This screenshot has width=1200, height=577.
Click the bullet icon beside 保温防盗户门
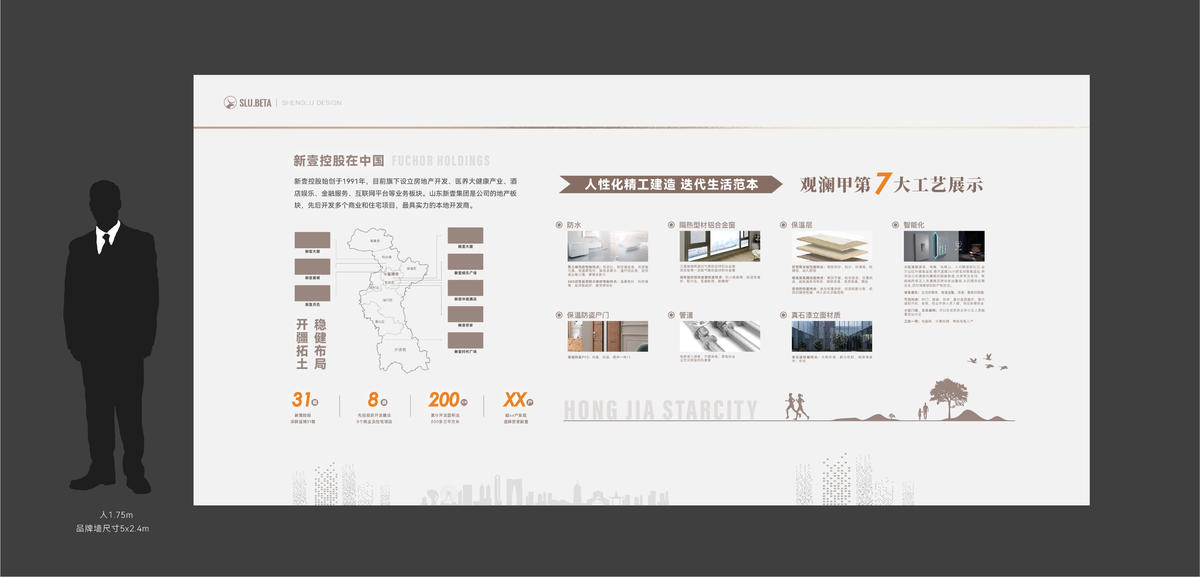point(559,315)
